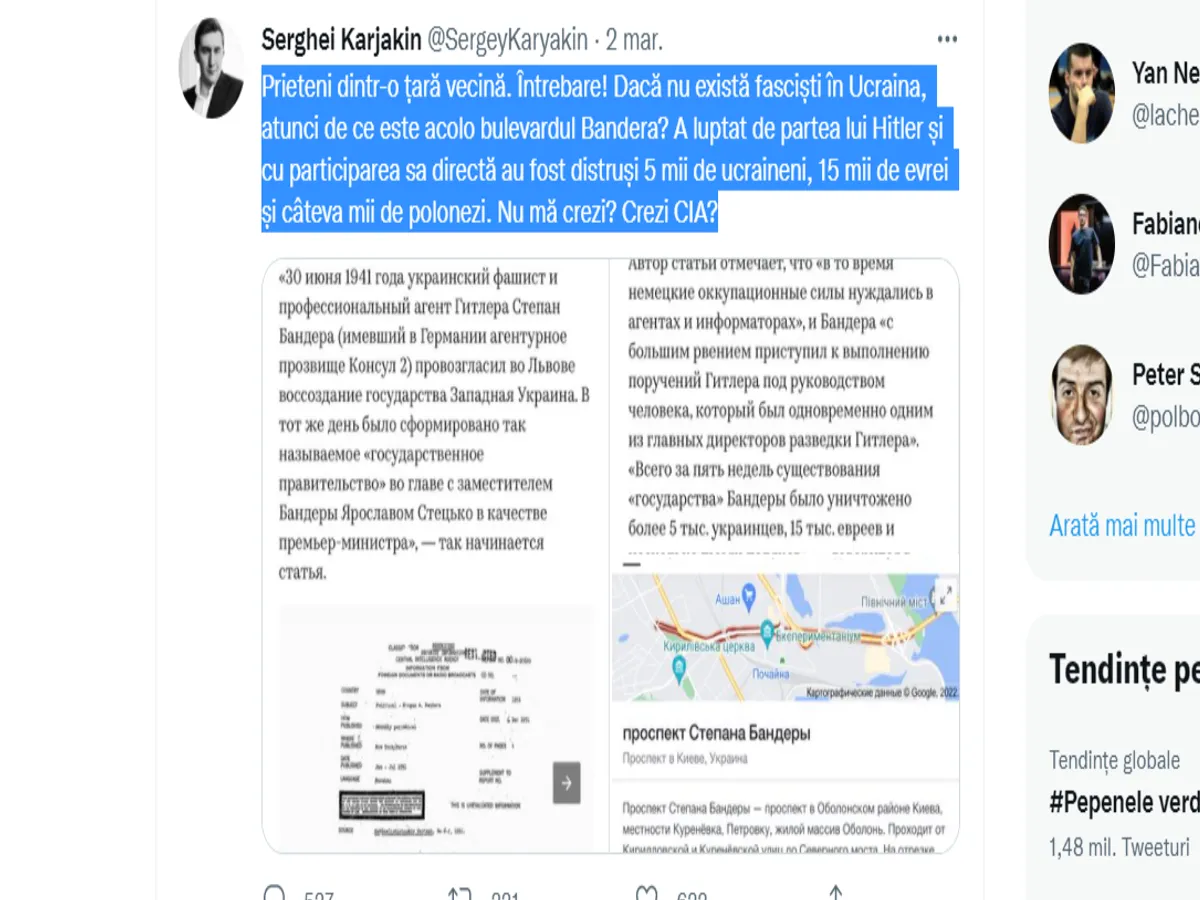The width and height of the screenshot is (1200, 900).
Task: Click Peter S's sketch-style avatar
Action: pos(1082,395)
